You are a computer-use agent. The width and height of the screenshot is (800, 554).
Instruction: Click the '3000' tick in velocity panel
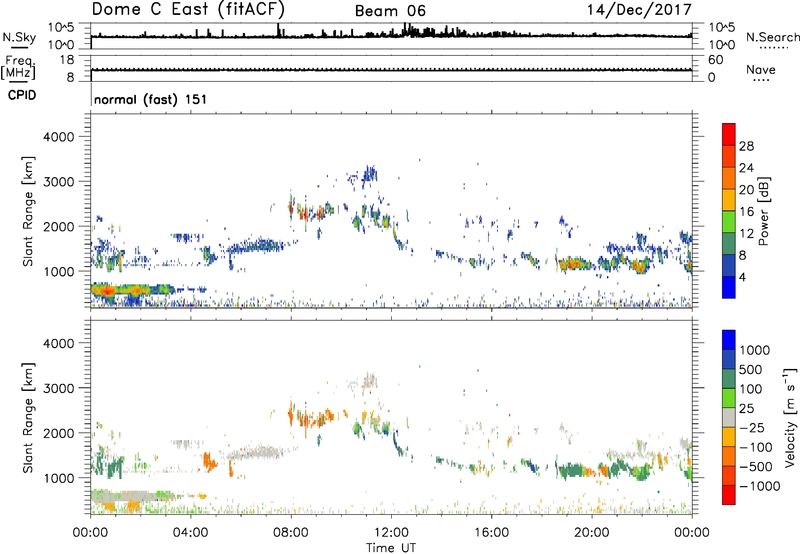click(x=59, y=388)
